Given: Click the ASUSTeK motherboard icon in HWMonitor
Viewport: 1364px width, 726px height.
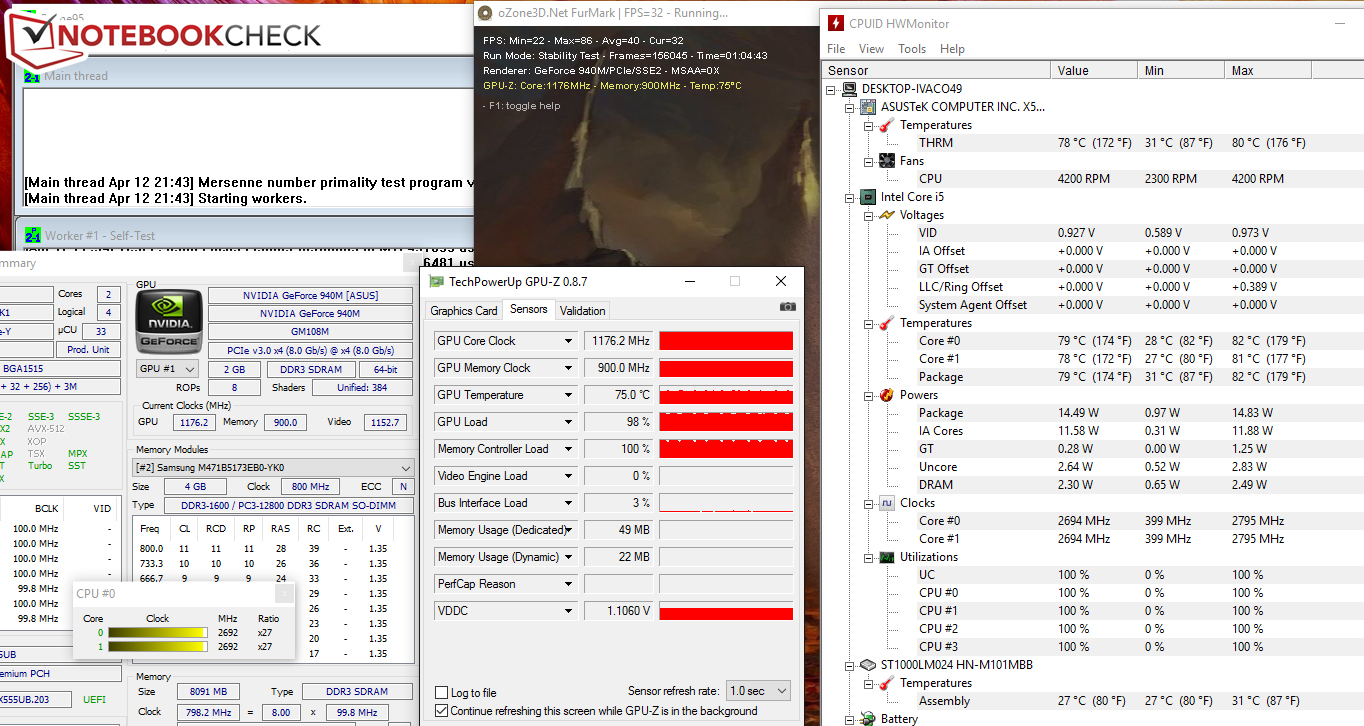Looking at the screenshot, I should pyautogui.click(x=868, y=107).
